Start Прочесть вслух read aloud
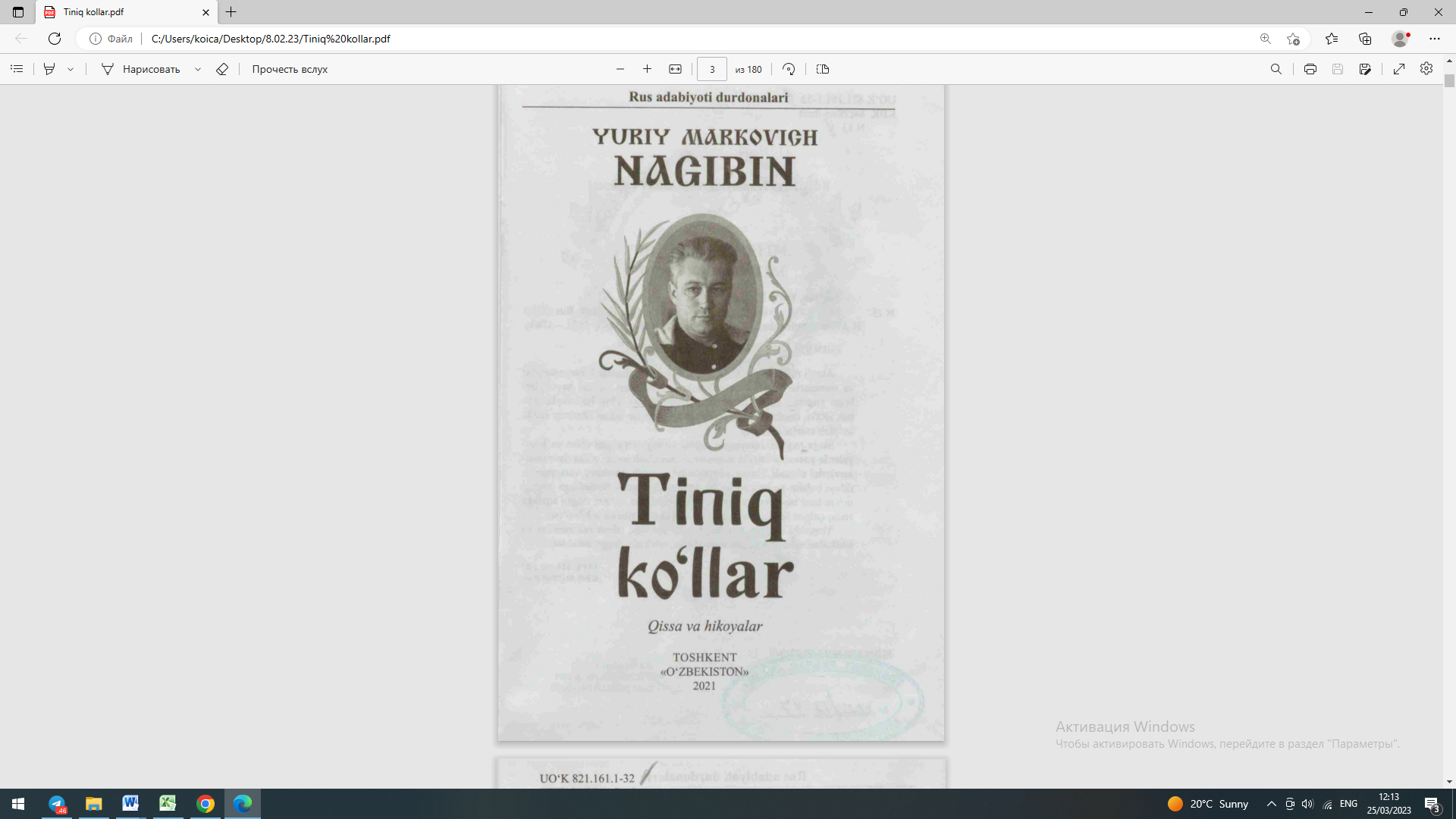 288,69
